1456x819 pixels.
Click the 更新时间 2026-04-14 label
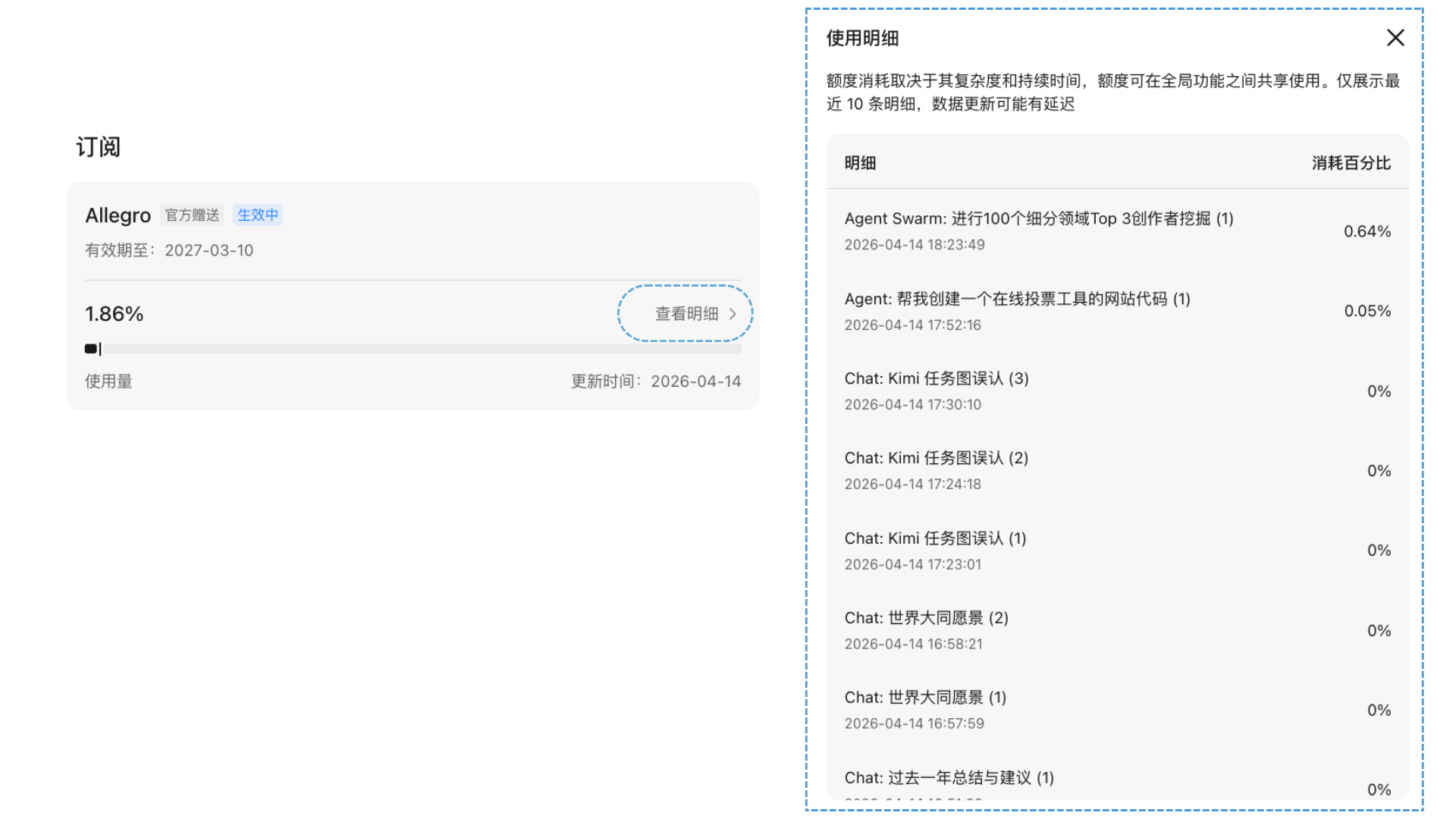tap(655, 381)
